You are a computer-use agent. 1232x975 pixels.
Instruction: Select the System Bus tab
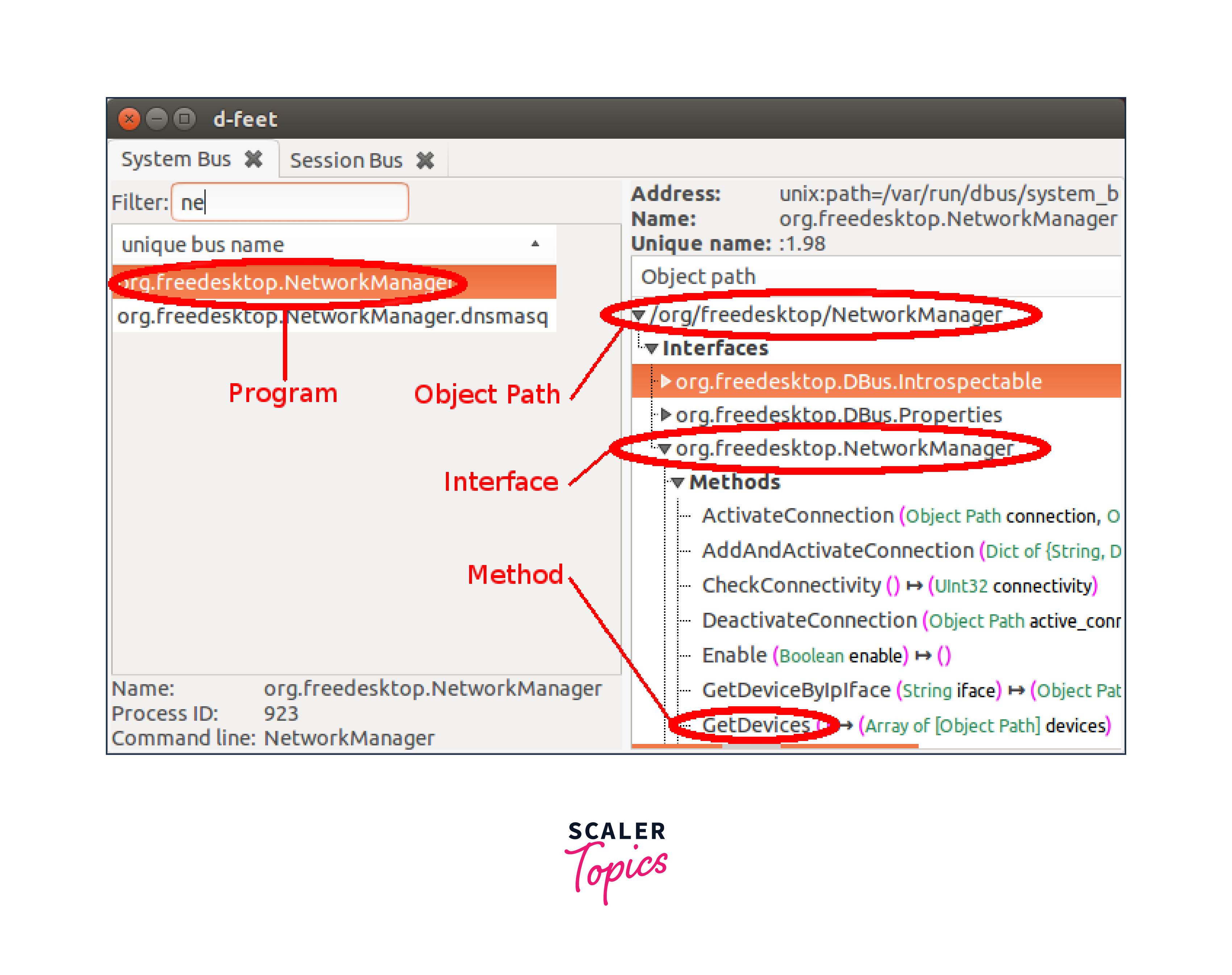tap(176, 159)
